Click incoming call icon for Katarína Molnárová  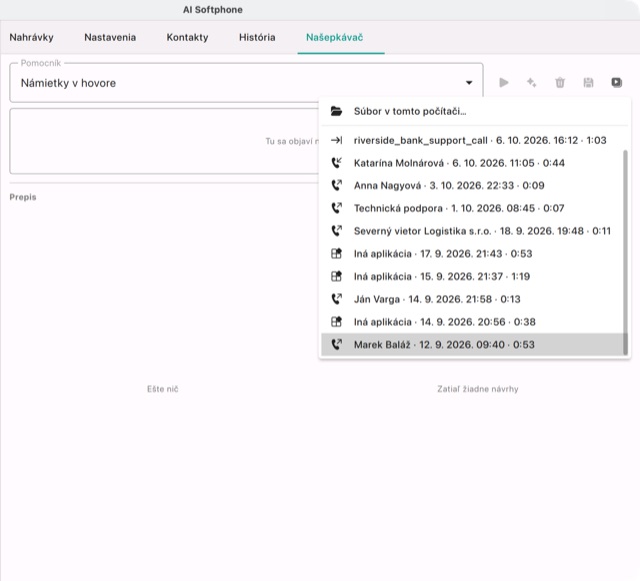click(x=336, y=163)
